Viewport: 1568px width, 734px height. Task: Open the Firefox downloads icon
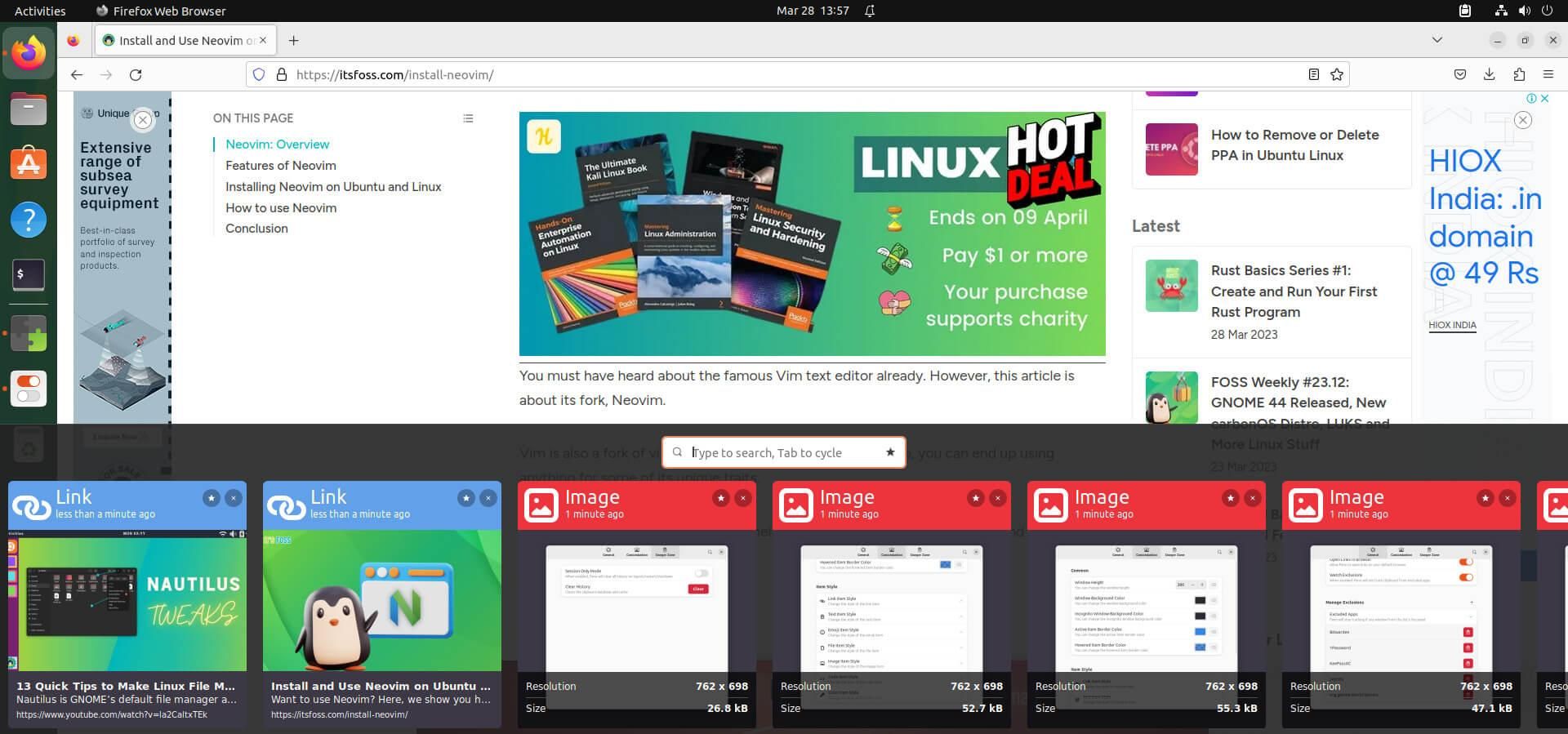click(x=1489, y=75)
